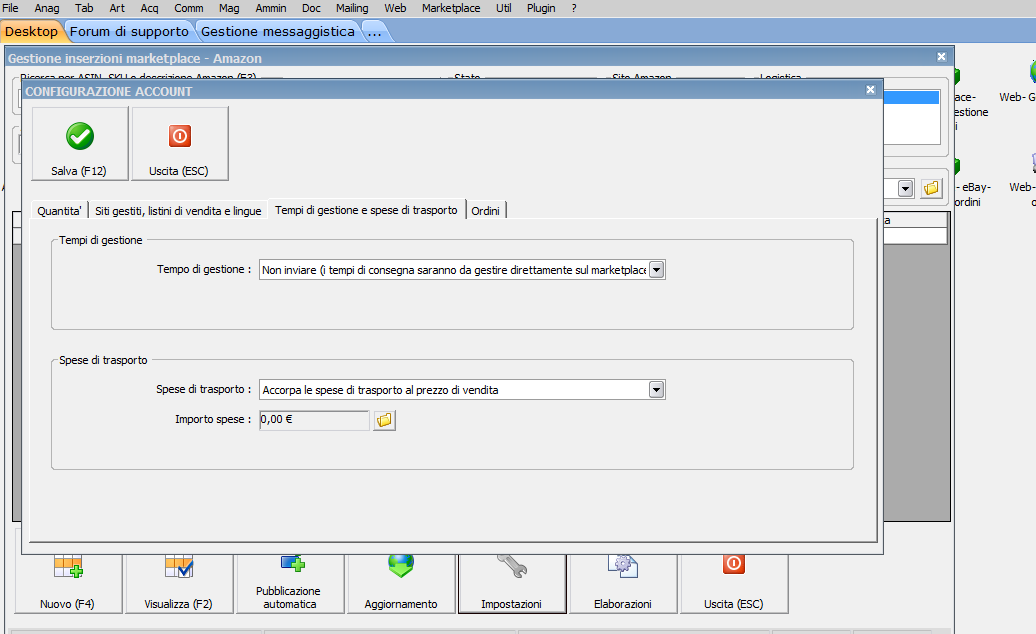Open the Doc menu
This screenshot has width=1036, height=634.
tap(311, 8)
